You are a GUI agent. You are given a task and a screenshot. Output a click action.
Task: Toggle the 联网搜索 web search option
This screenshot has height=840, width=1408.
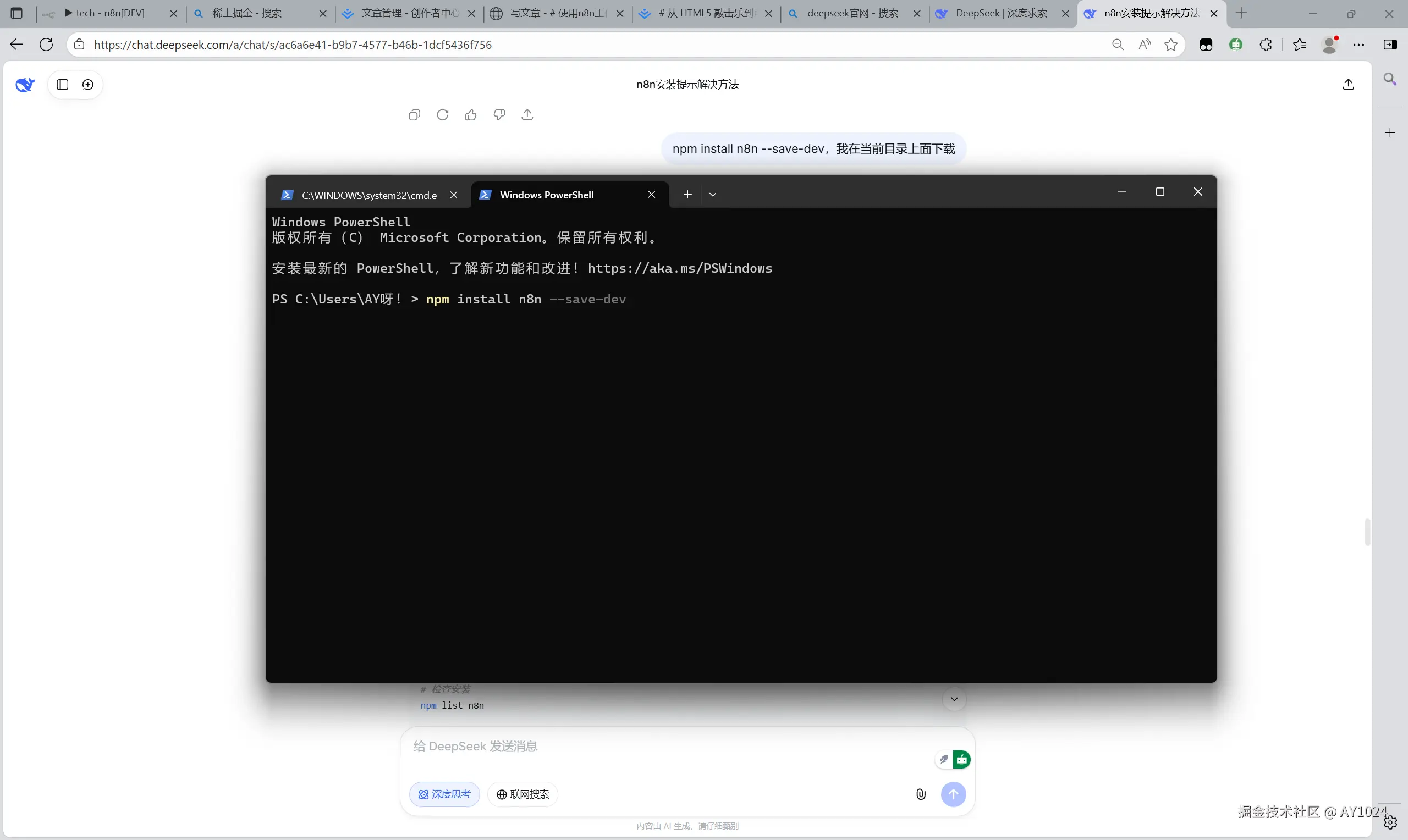[522, 794]
